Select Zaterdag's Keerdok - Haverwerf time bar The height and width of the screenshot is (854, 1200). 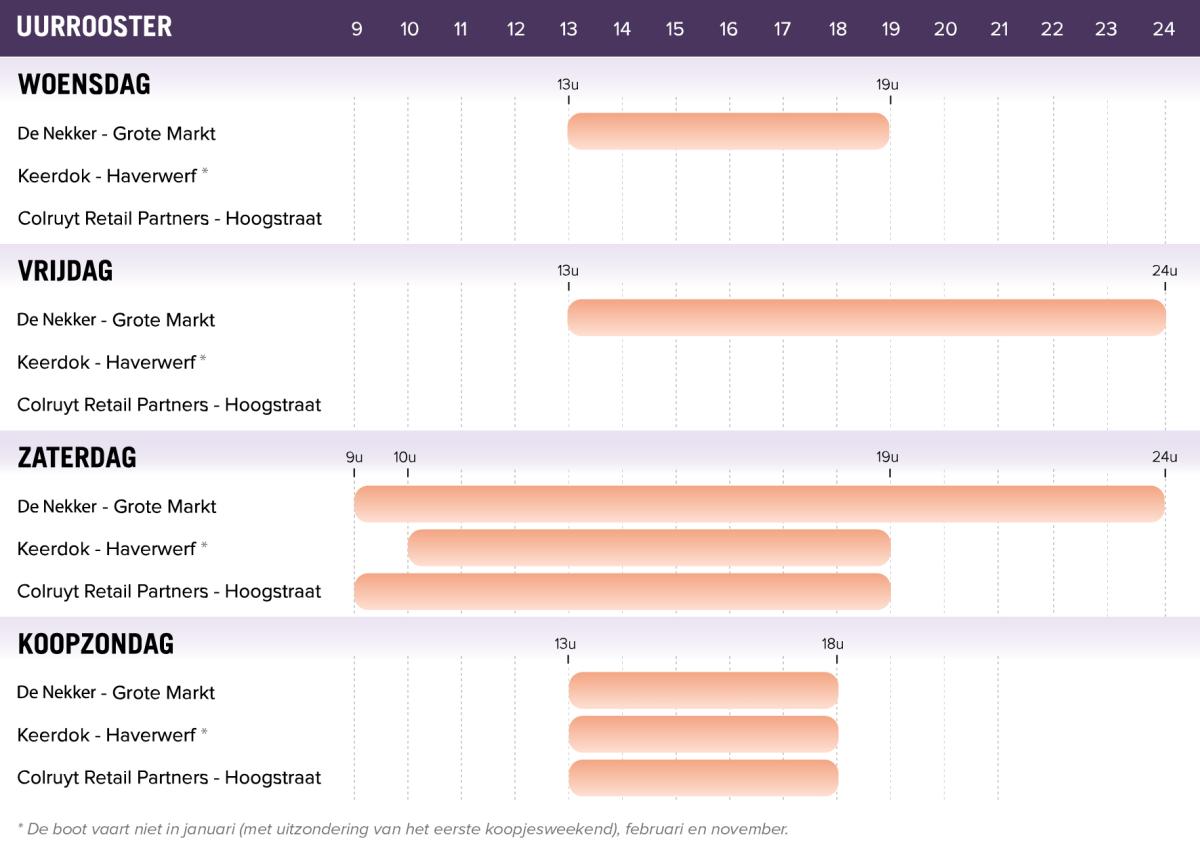tap(649, 548)
